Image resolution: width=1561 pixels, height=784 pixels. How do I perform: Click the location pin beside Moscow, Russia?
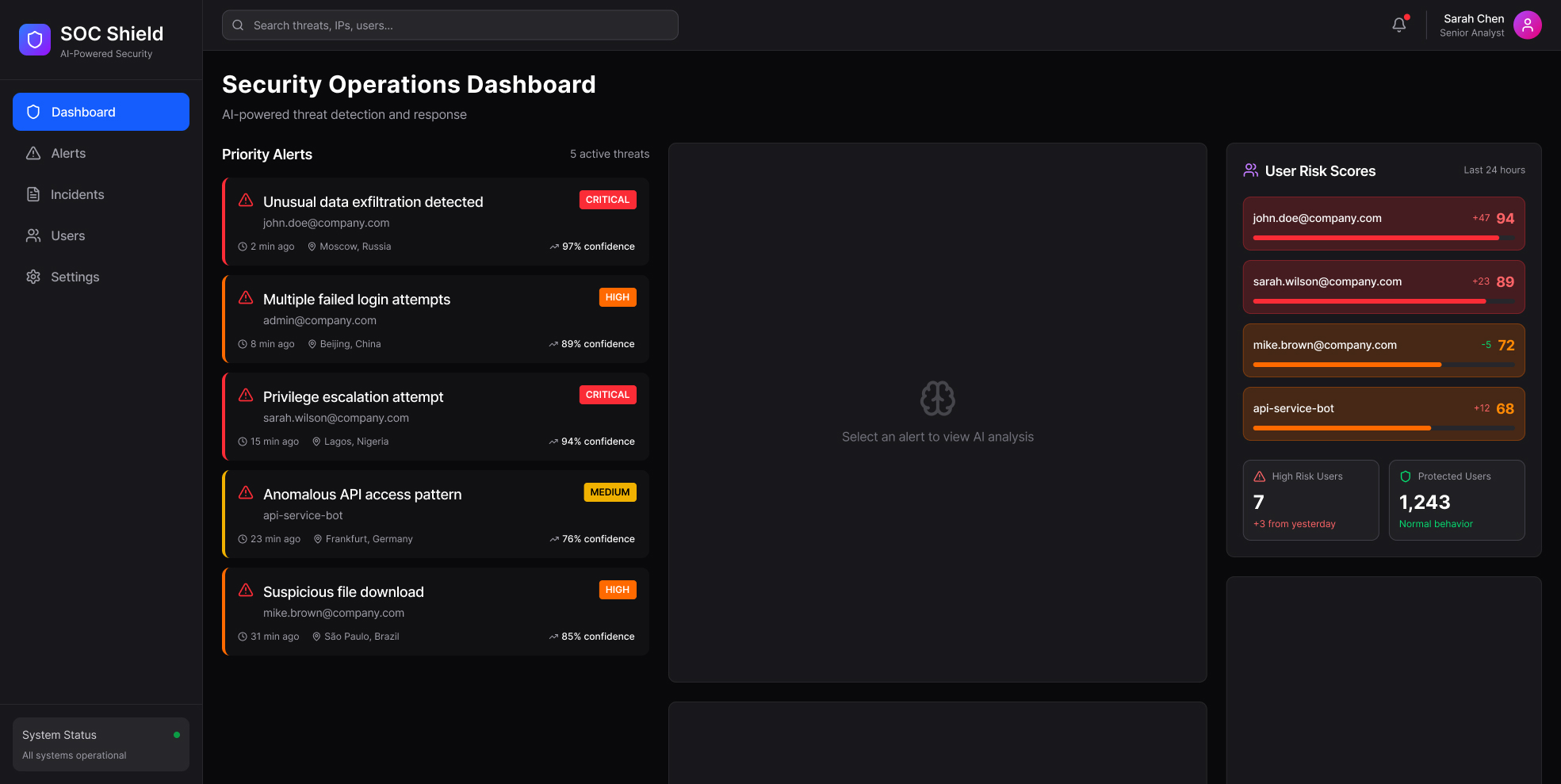[x=312, y=247]
